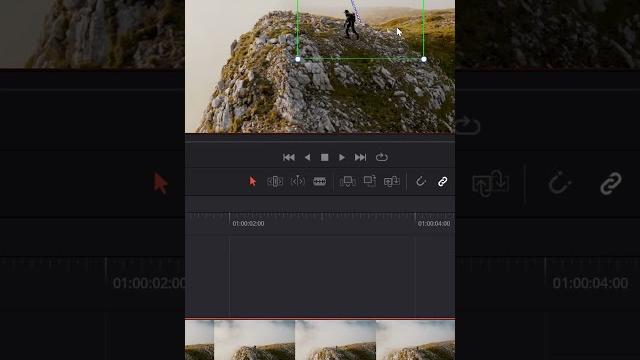Play the clip in reverse
This screenshot has width=640, height=360.
coord(307,157)
